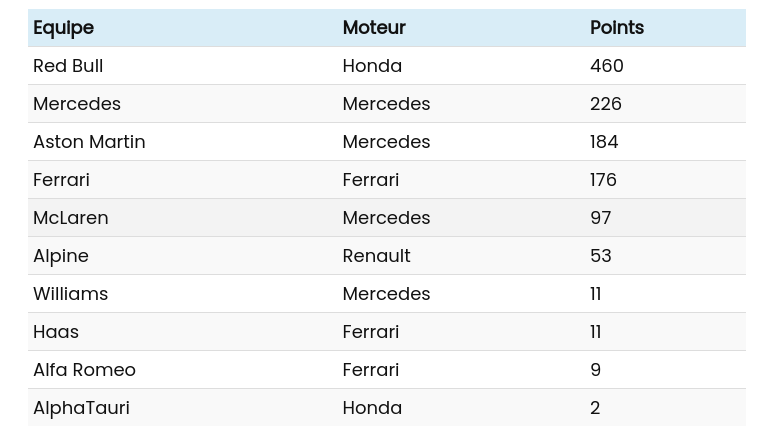Select the Alpine team cell
The image size is (761, 429).
(61, 256)
